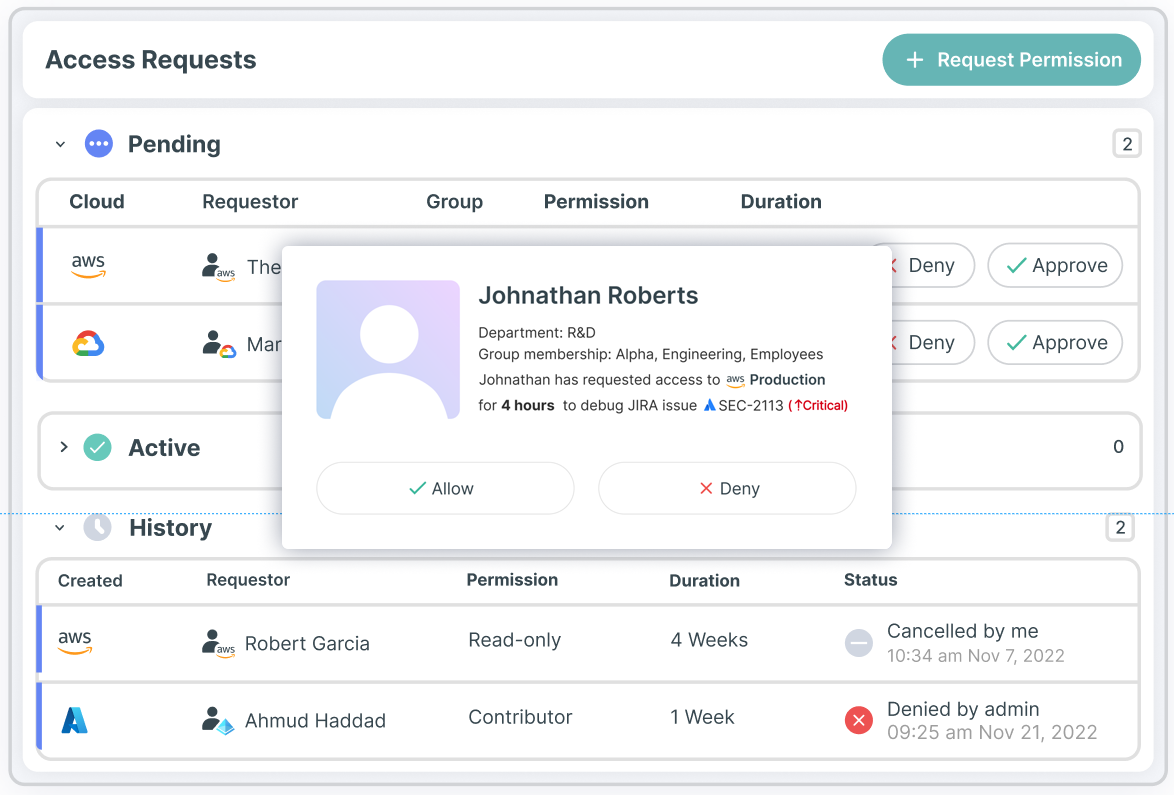Deny Johnathan Roberts' access request
The image size is (1174, 795).
[x=727, y=489]
